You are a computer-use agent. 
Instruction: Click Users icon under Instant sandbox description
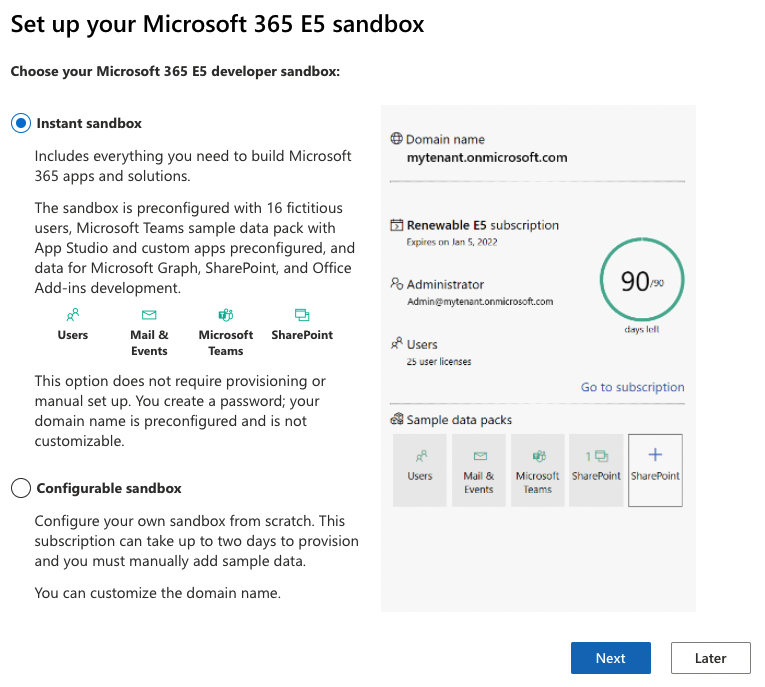[x=73, y=314]
